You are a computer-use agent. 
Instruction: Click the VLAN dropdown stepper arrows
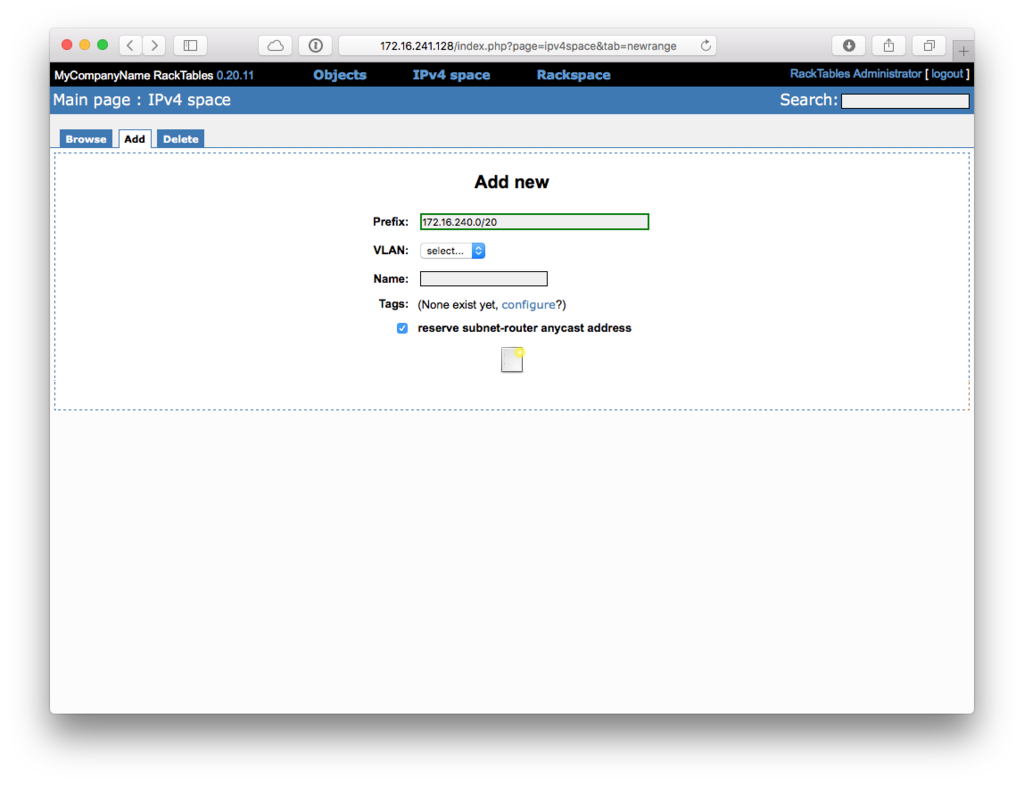coord(477,250)
